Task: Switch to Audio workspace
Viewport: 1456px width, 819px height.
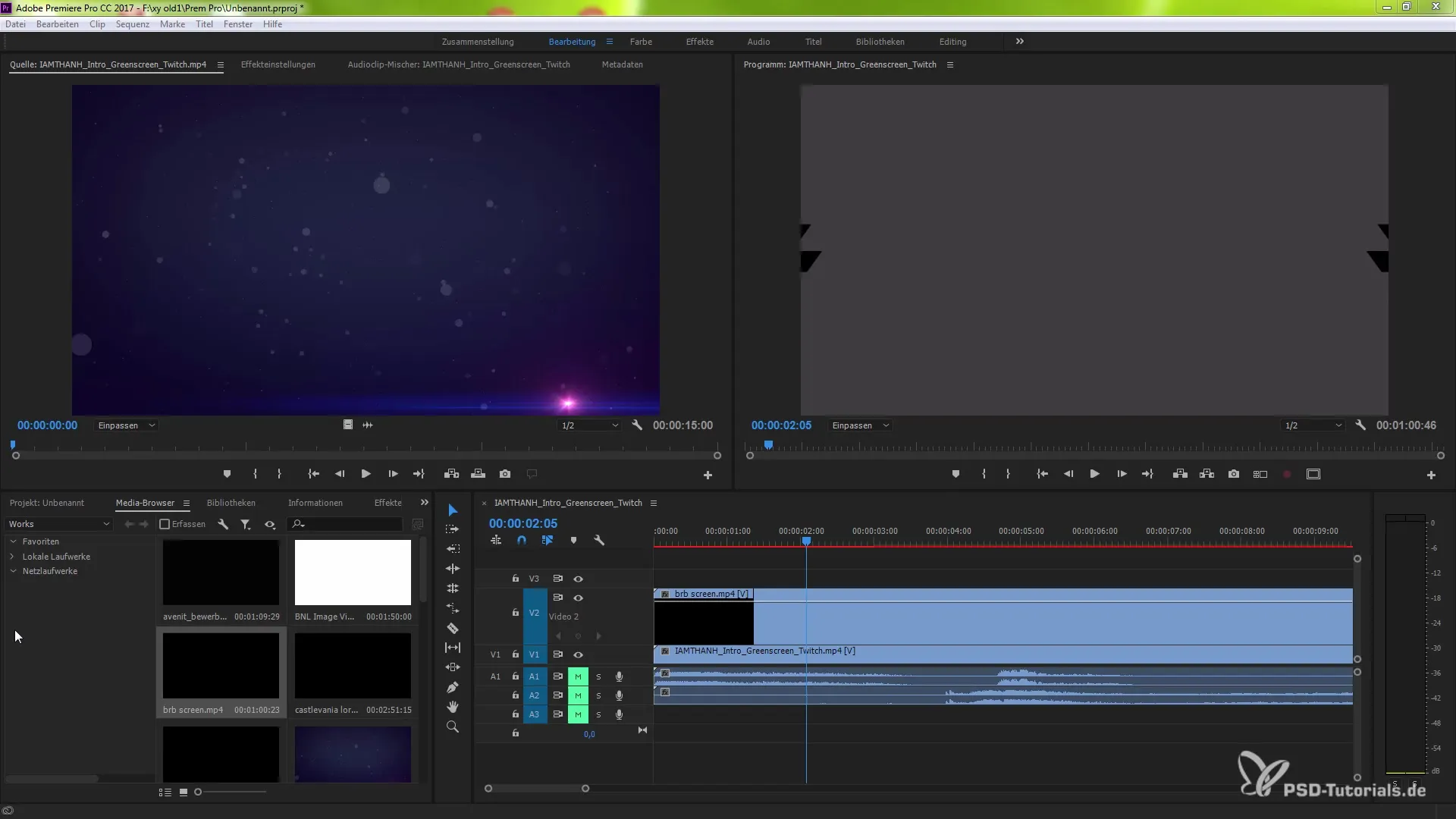Action: pyautogui.click(x=758, y=42)
